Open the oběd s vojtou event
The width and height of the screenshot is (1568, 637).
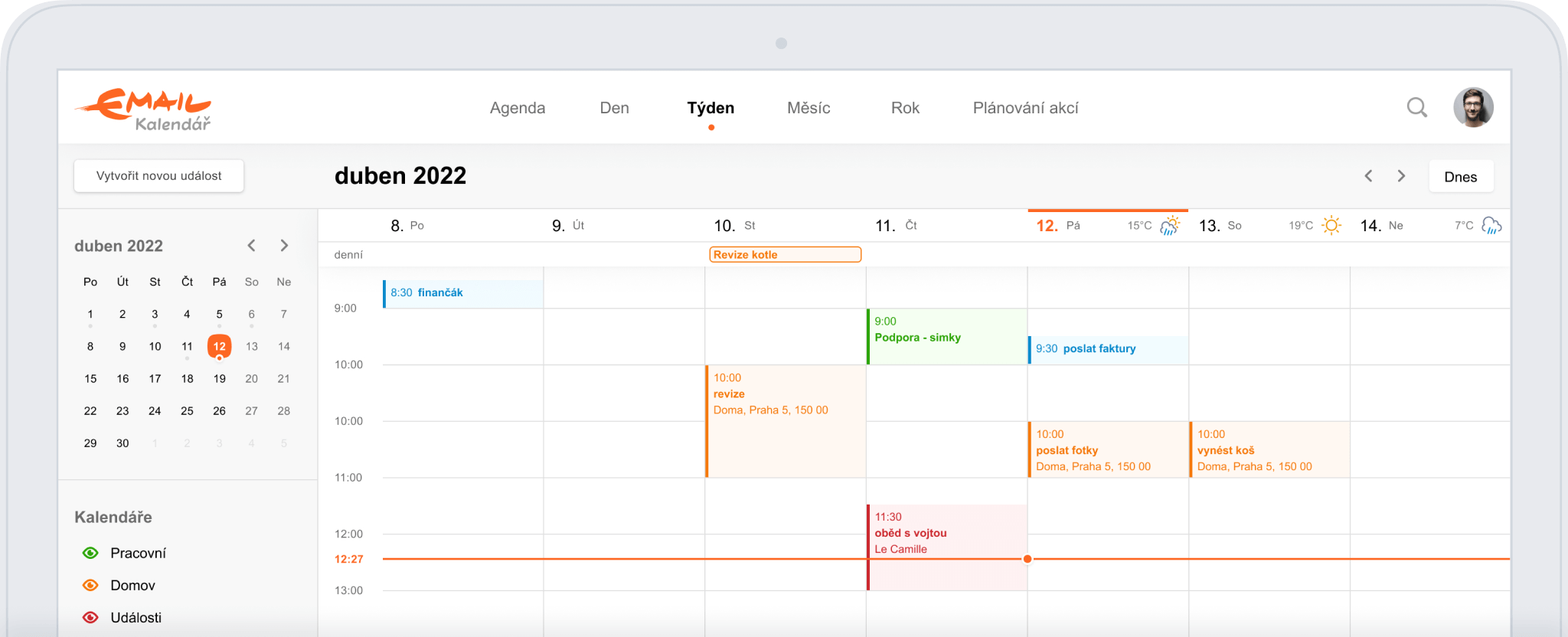coord(947,547)
